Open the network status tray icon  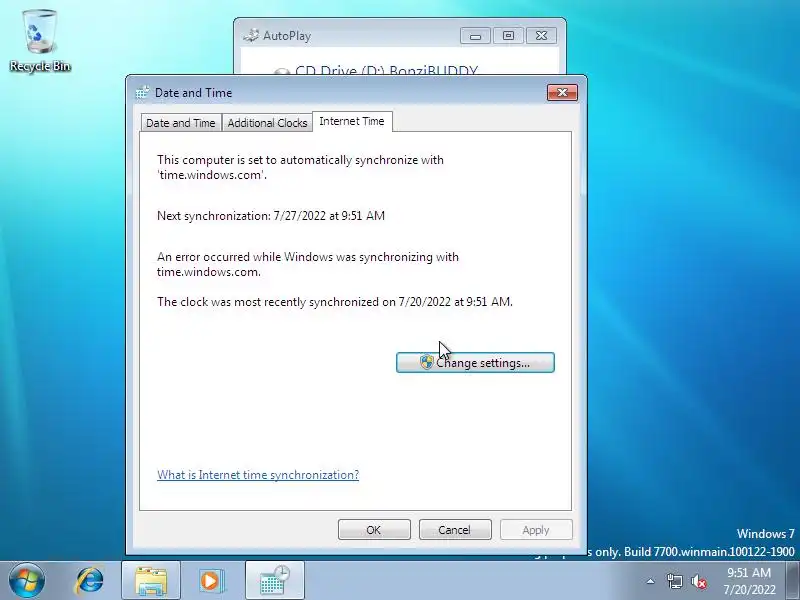point(674,581)
